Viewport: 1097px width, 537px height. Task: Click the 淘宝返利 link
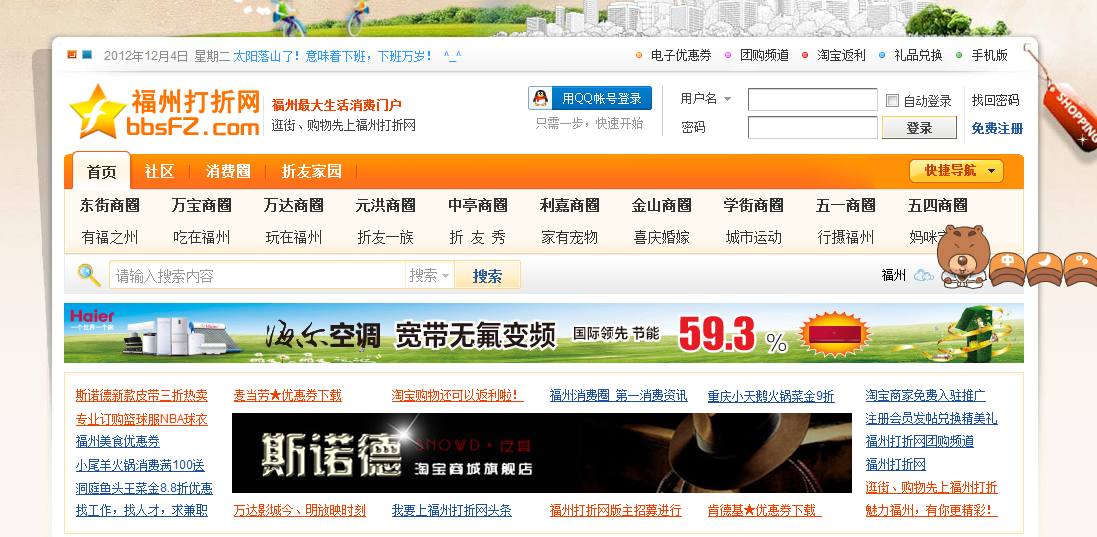[842, 55]
